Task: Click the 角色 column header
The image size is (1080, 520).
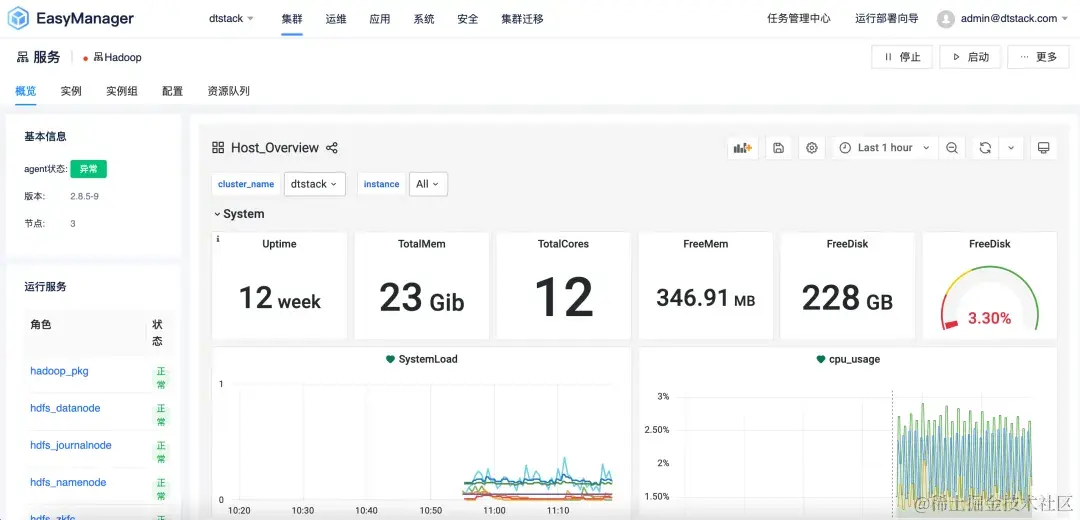Action: 41,324
